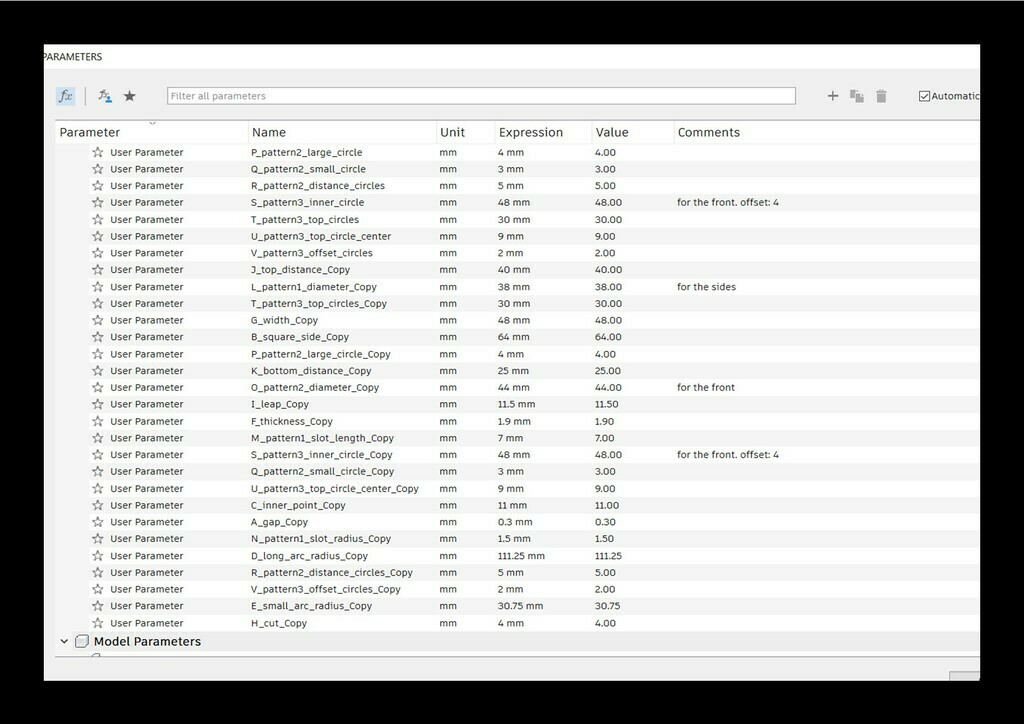The image size is (1024, 724).
Task: Star the B_square_side_Copy parameter
Action: coord(98,337)
